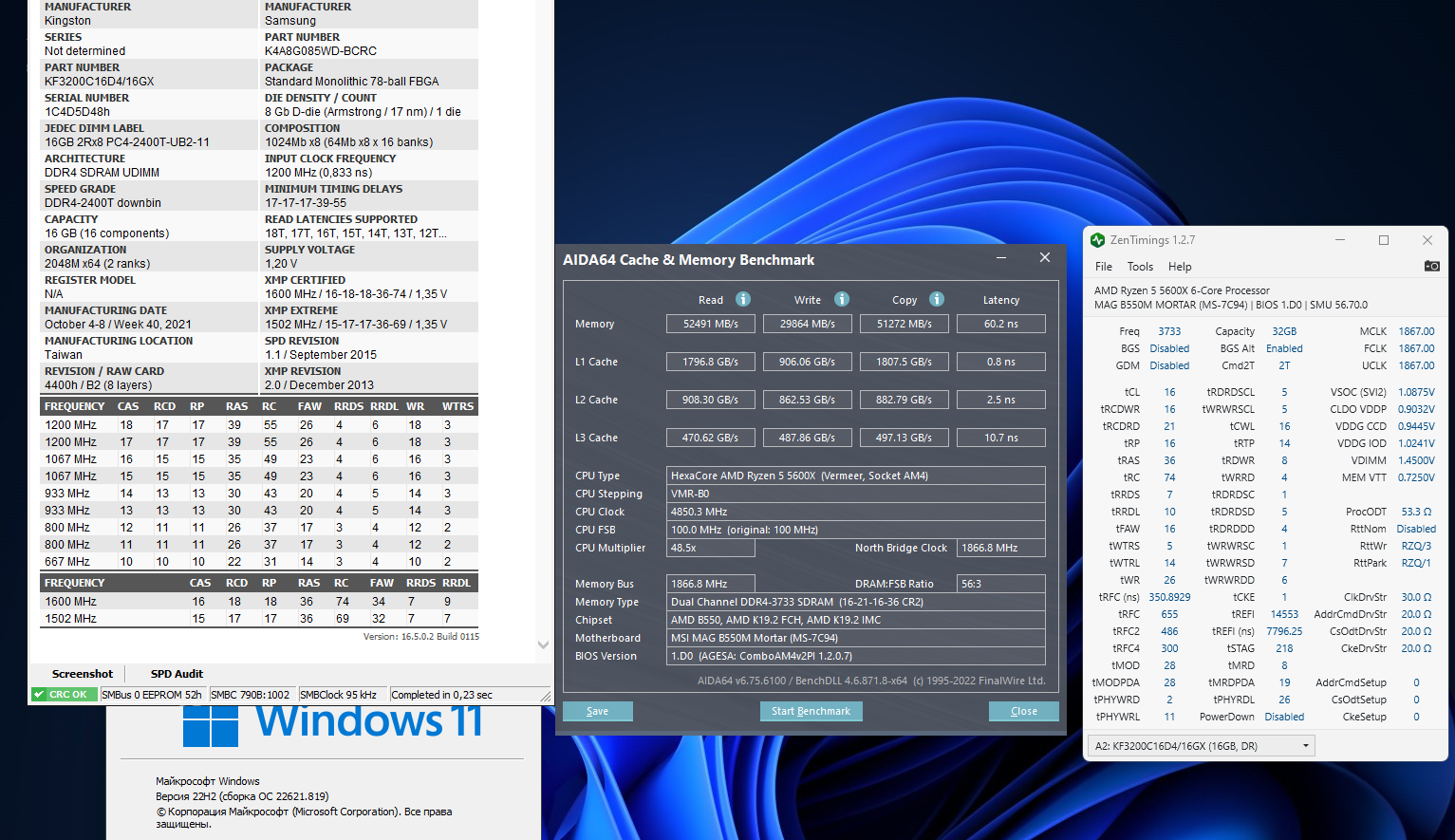The image size is (1455, 840).
Task: Switch to the SPD Audit tab
Action: click(x=177, y=674)
